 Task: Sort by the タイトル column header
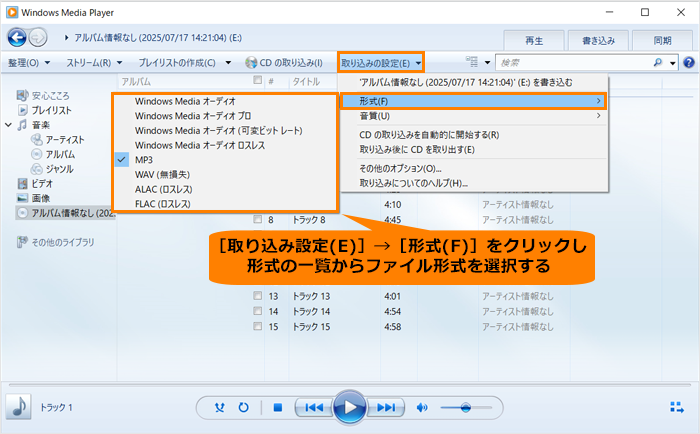(306, 81)
